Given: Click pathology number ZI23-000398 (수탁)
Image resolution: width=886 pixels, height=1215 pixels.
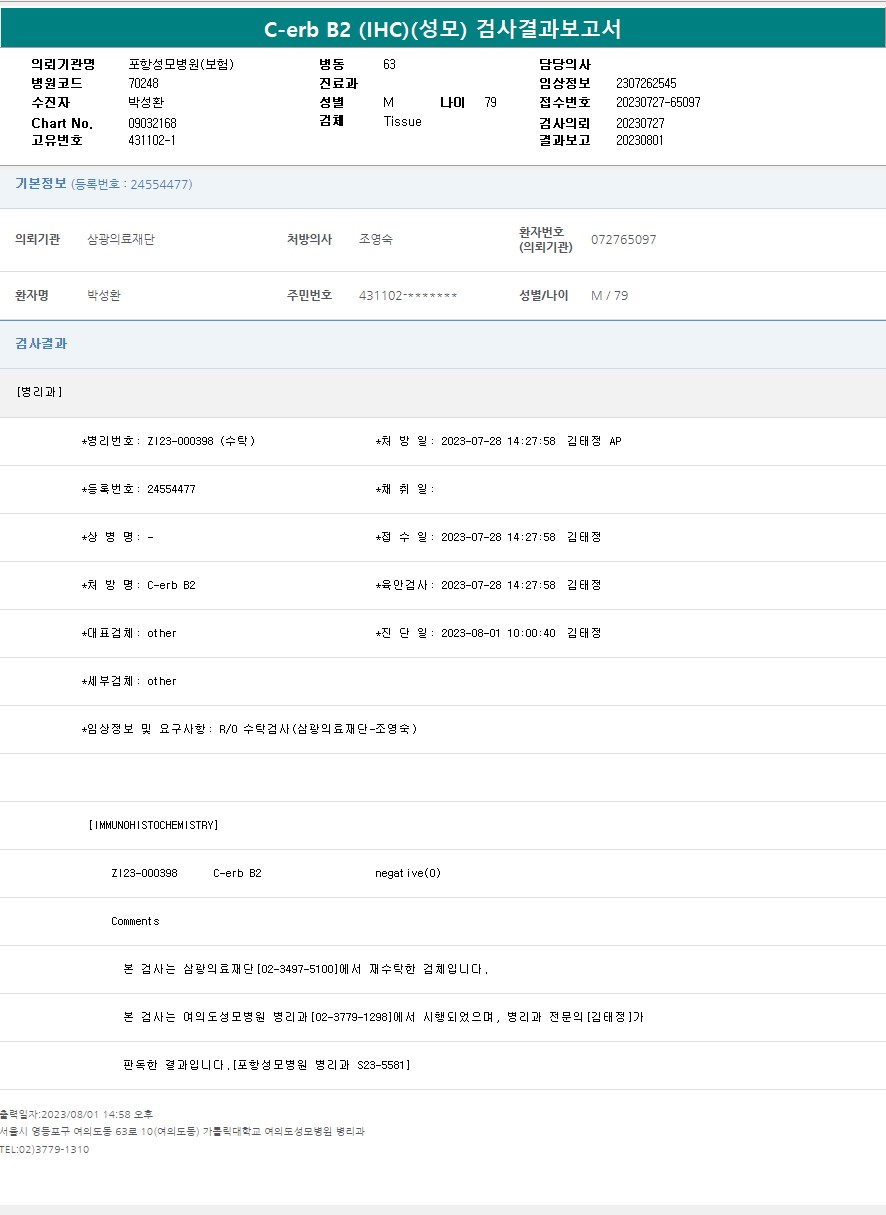Looking at the screenshot, I should click(x=200, y=441).
